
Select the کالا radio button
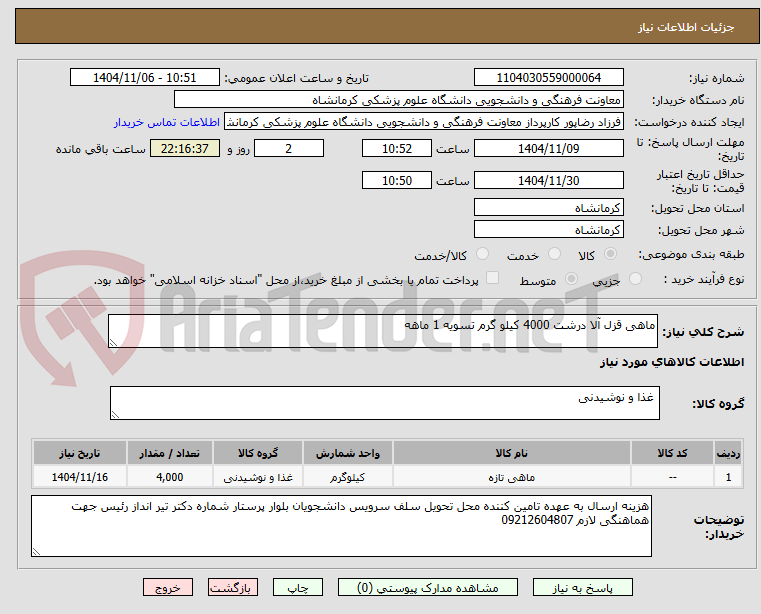coord(611,254)
